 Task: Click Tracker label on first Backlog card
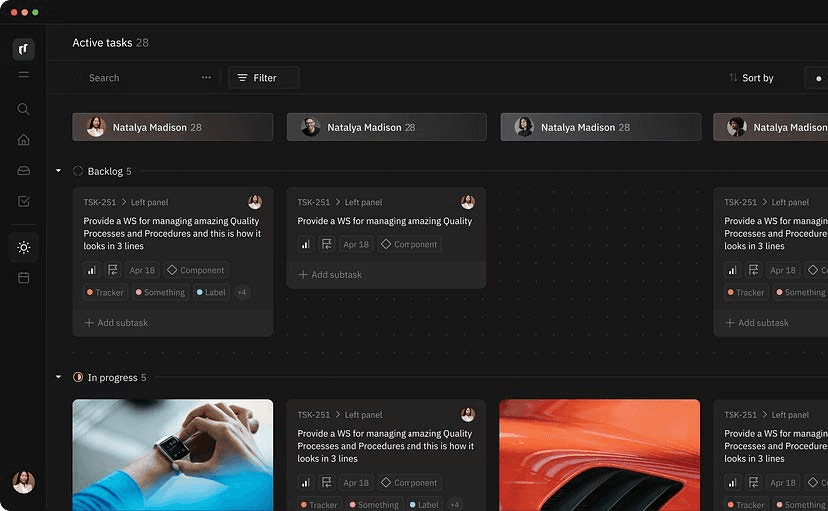(105, 292)
